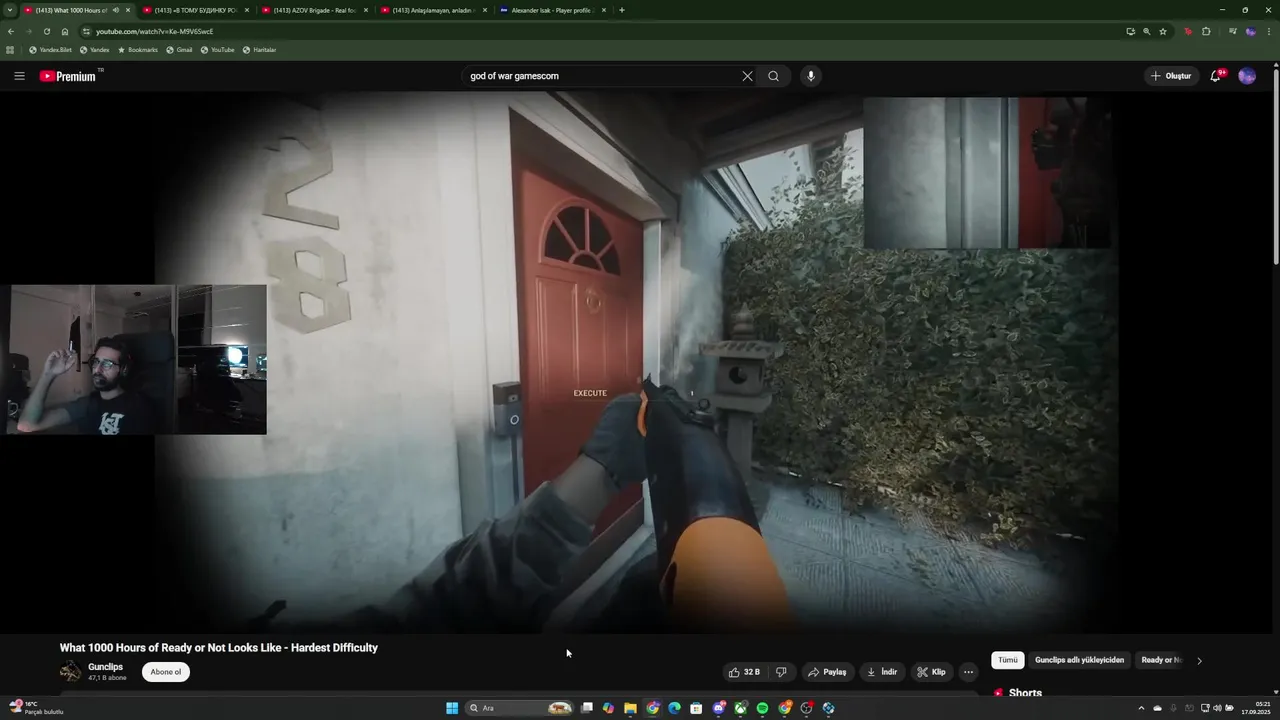This screenshot has height=720, width=1280.
Task: Go back with the browser back arrow
Action: point(11,31)
